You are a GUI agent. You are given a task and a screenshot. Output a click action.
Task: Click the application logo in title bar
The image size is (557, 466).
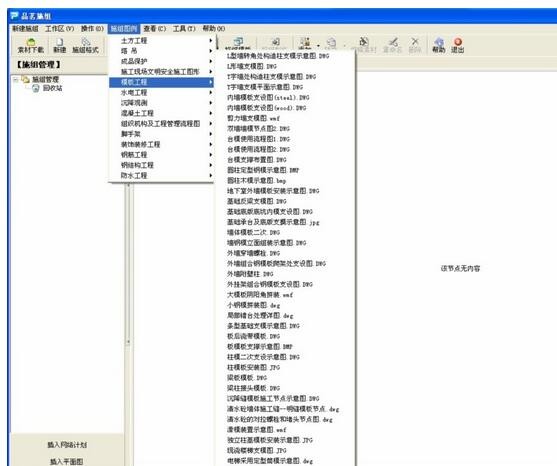coord(14,16)
